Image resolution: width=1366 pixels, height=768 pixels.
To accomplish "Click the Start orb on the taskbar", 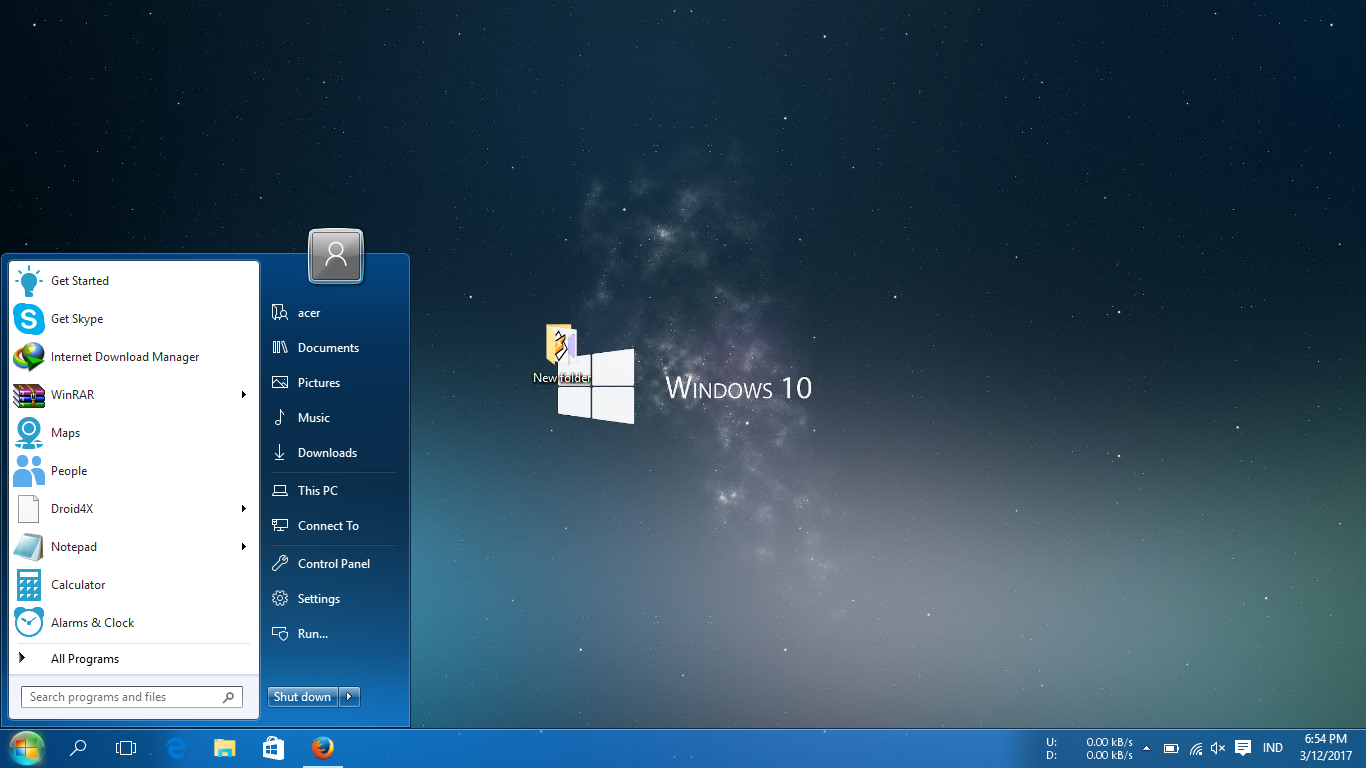I will tap(26, 748).
